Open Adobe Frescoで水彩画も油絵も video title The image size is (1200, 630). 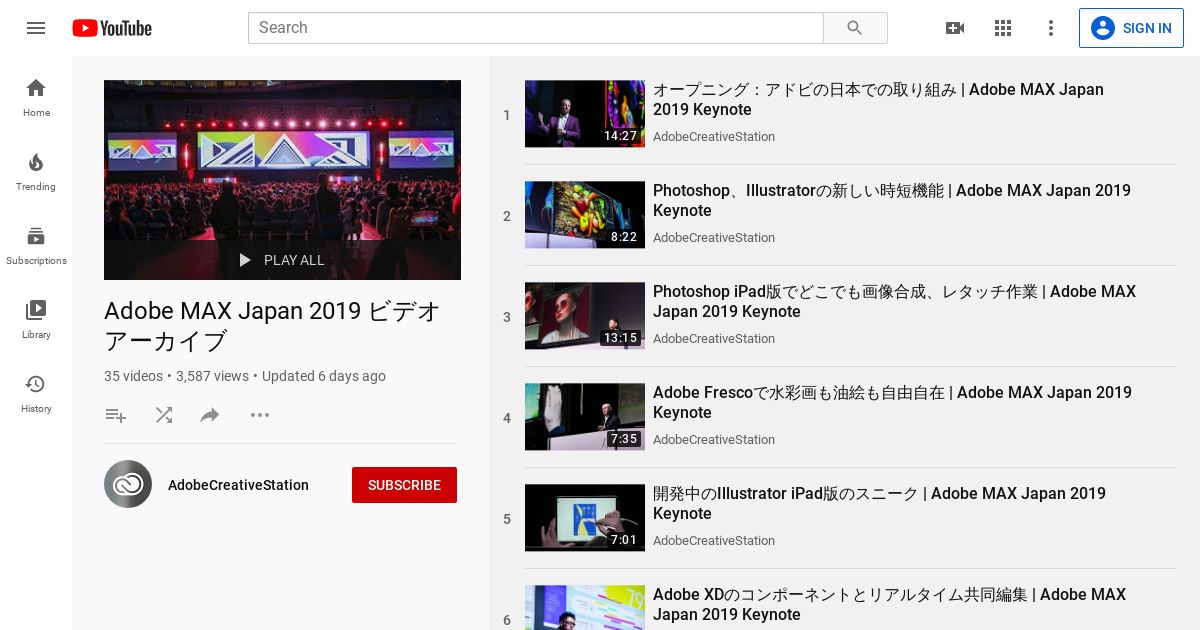click(892, 402)
